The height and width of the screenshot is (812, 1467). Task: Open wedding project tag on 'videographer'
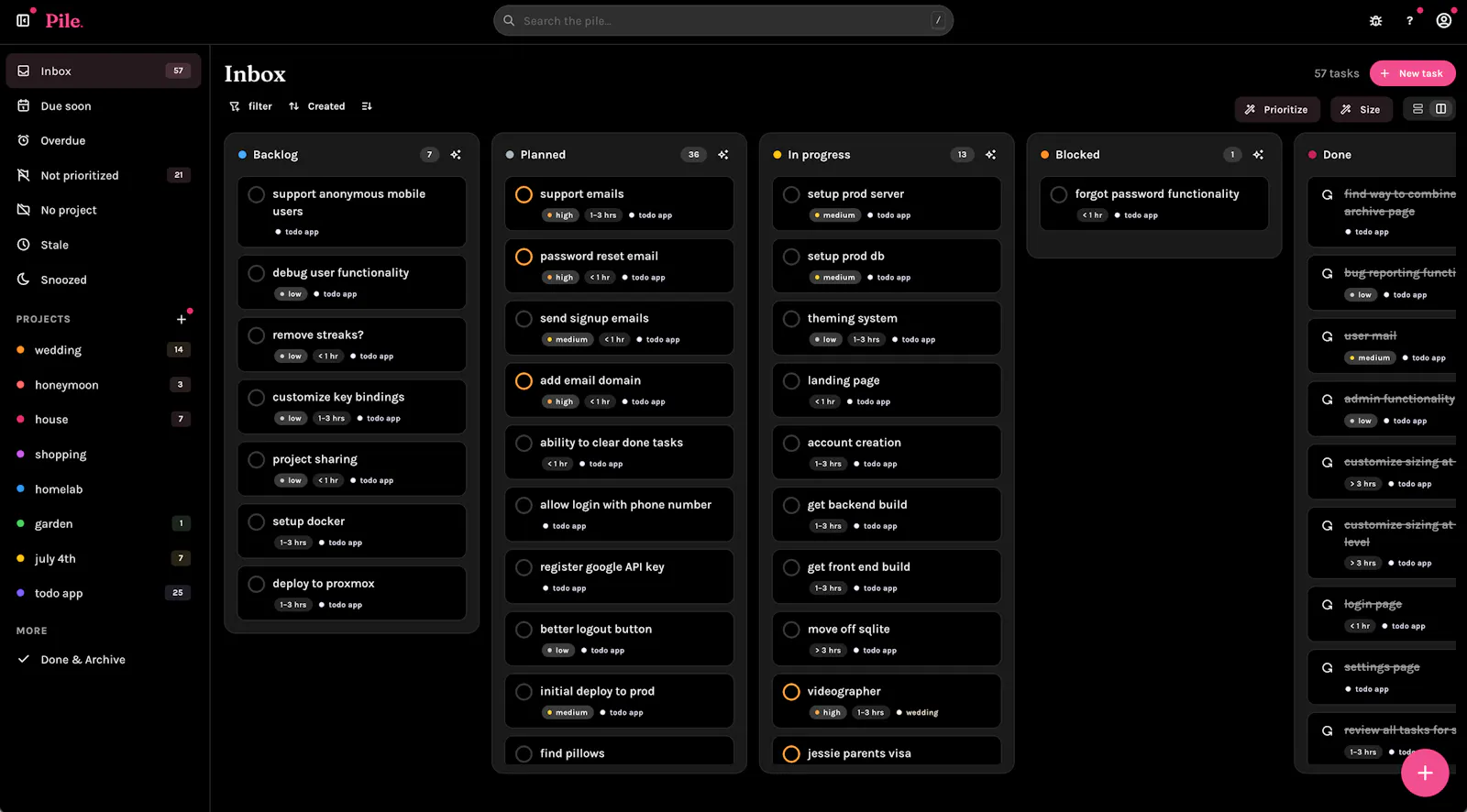coord(917,713)
